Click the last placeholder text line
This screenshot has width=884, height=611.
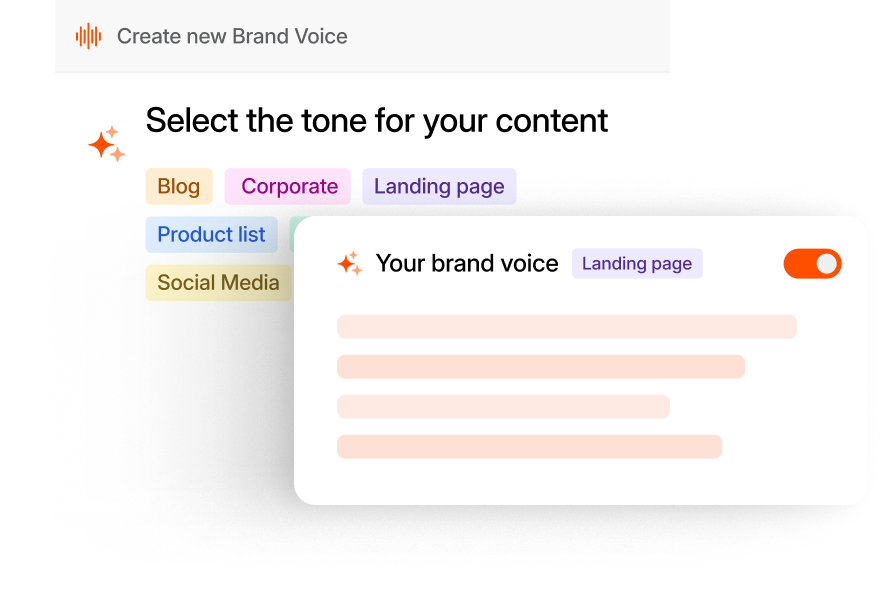529,445
